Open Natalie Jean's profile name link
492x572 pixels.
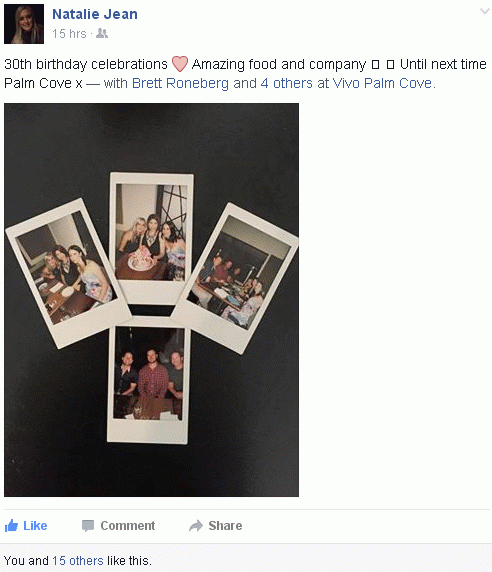click(x=95, y=14)
